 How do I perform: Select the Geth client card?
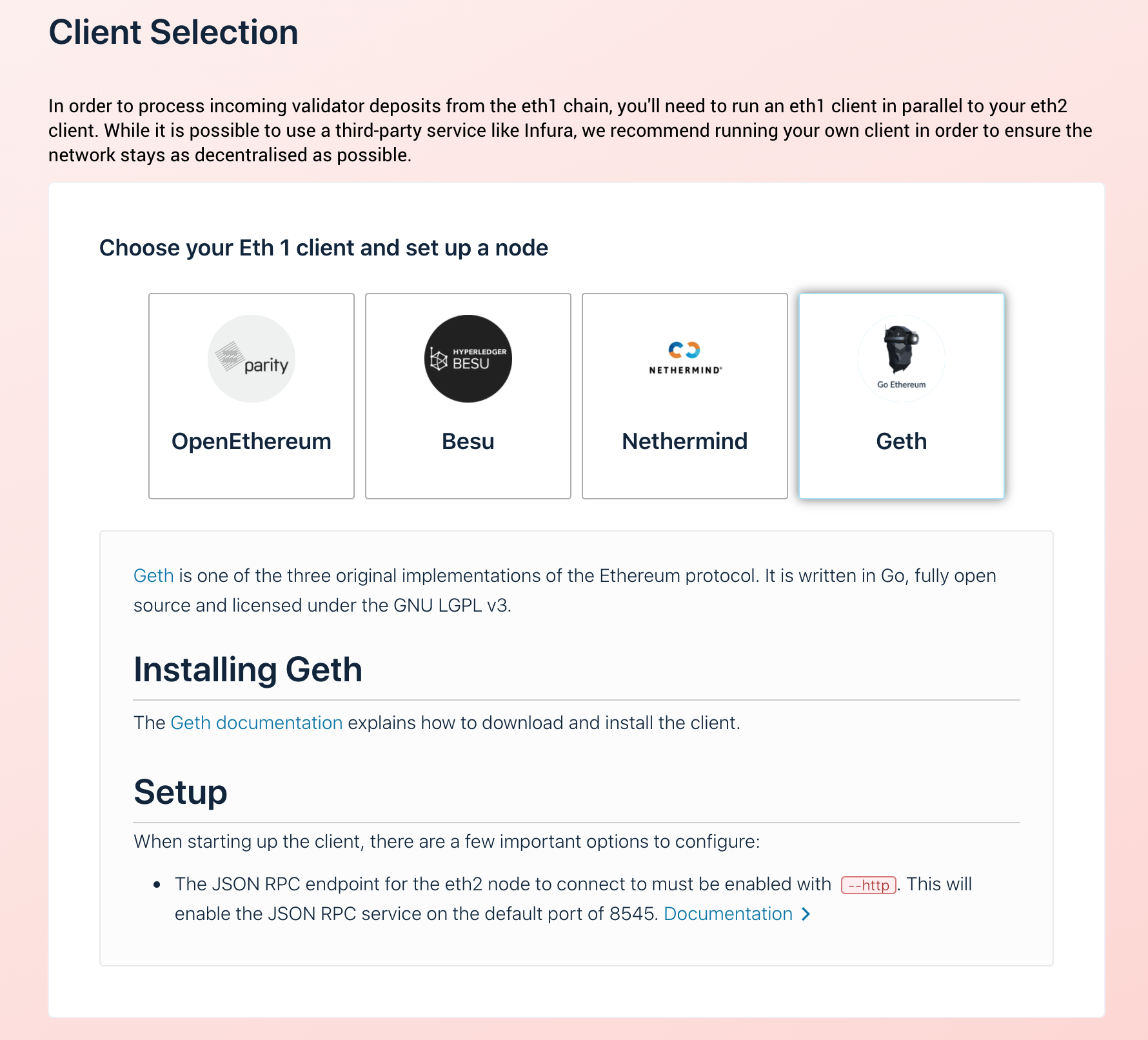point(901,395)
